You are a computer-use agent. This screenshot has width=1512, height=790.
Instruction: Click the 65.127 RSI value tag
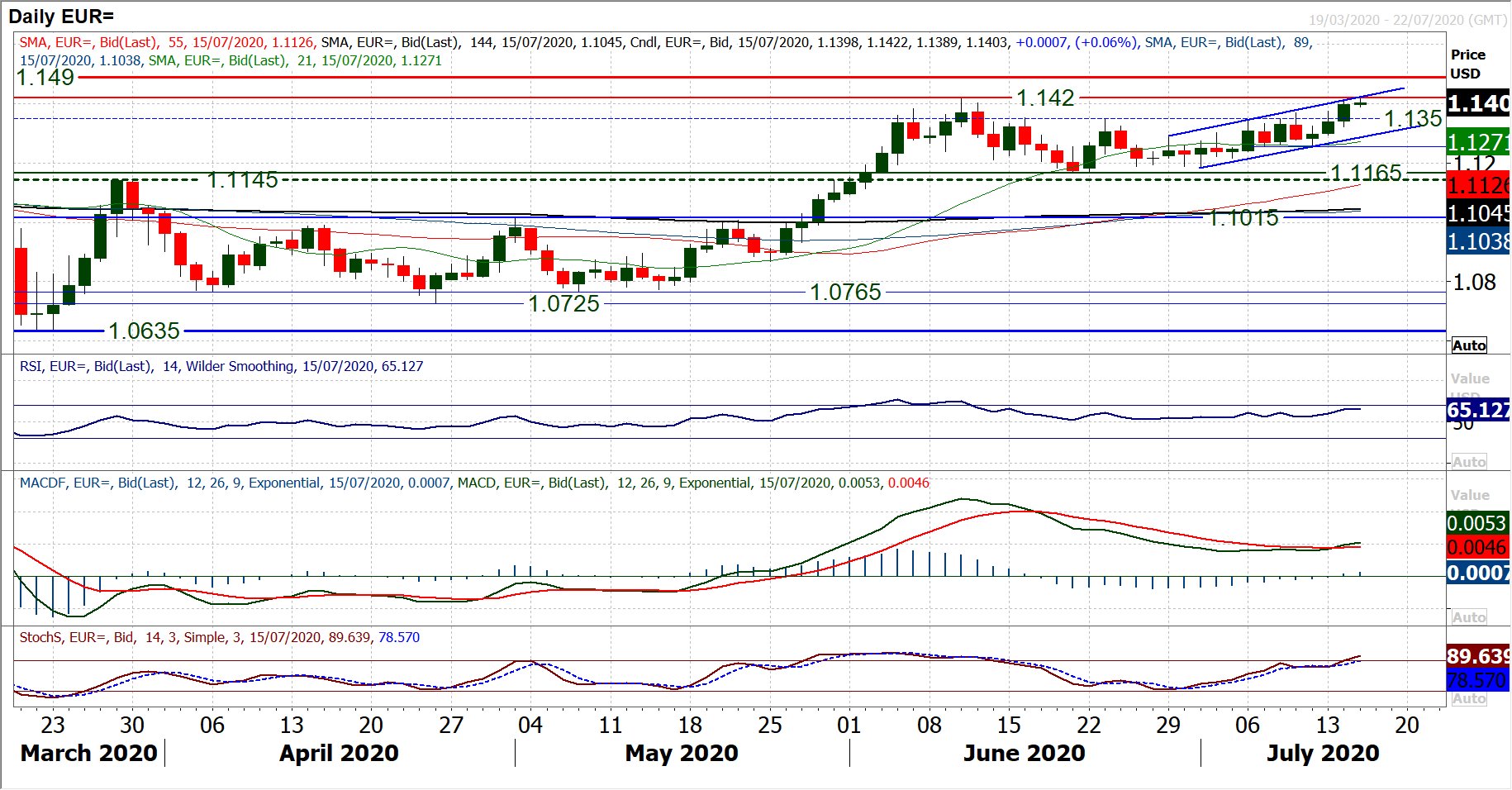click(1477, 411)
